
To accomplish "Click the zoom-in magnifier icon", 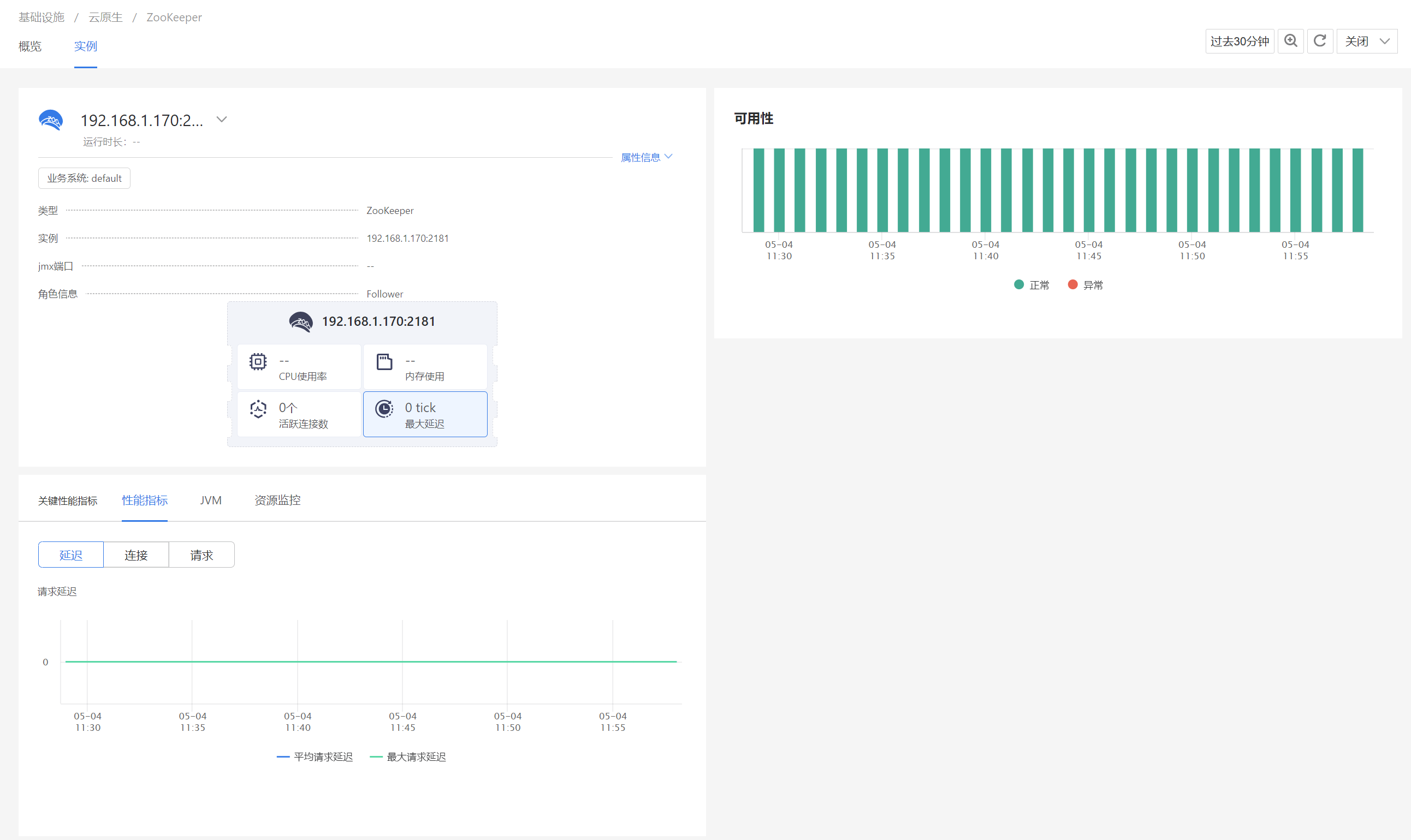I will click(x=1290, y=41).
